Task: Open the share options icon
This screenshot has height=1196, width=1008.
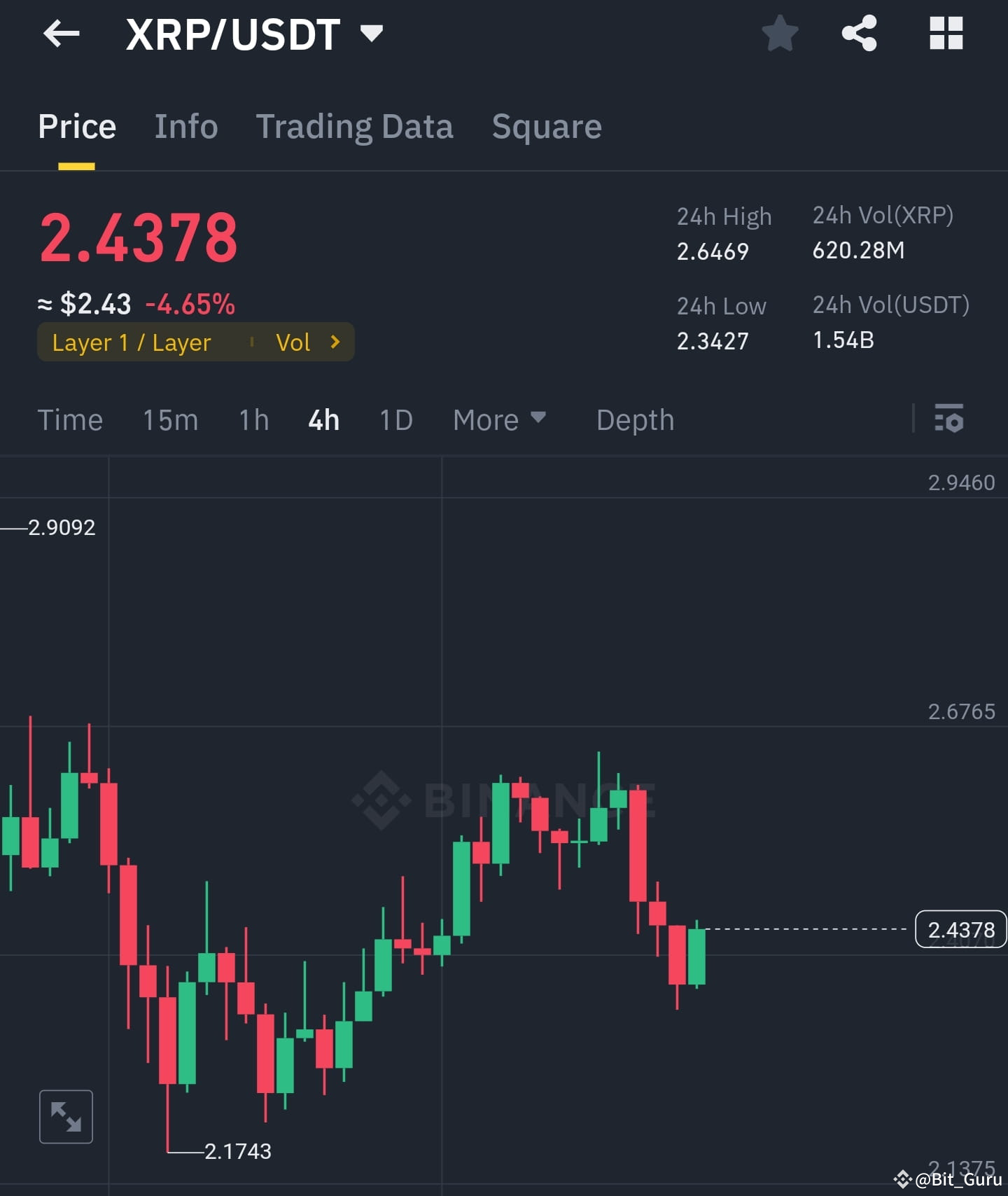Action: [x=859, y=34]
